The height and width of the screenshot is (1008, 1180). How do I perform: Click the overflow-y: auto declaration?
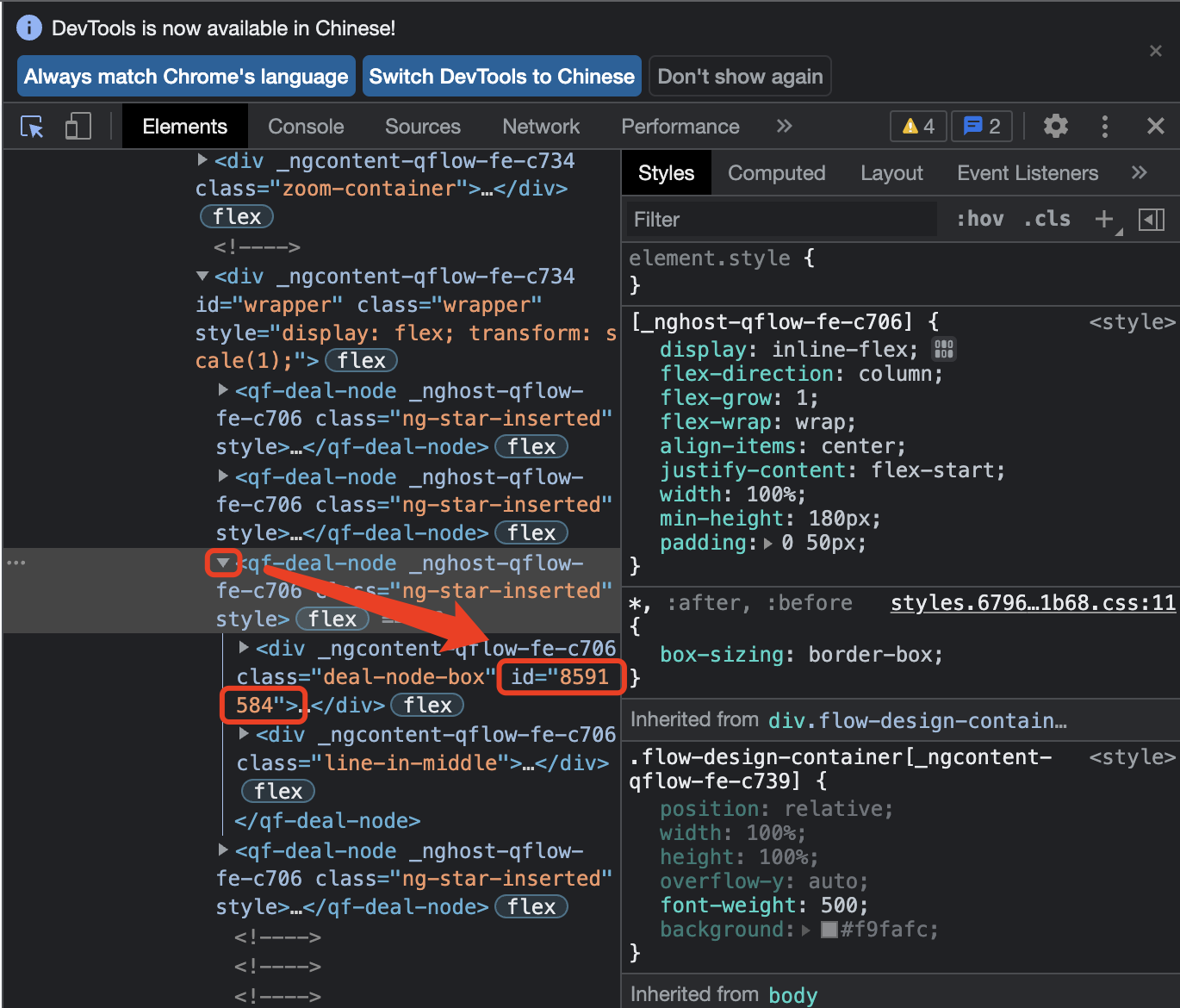tap(764, 881)
